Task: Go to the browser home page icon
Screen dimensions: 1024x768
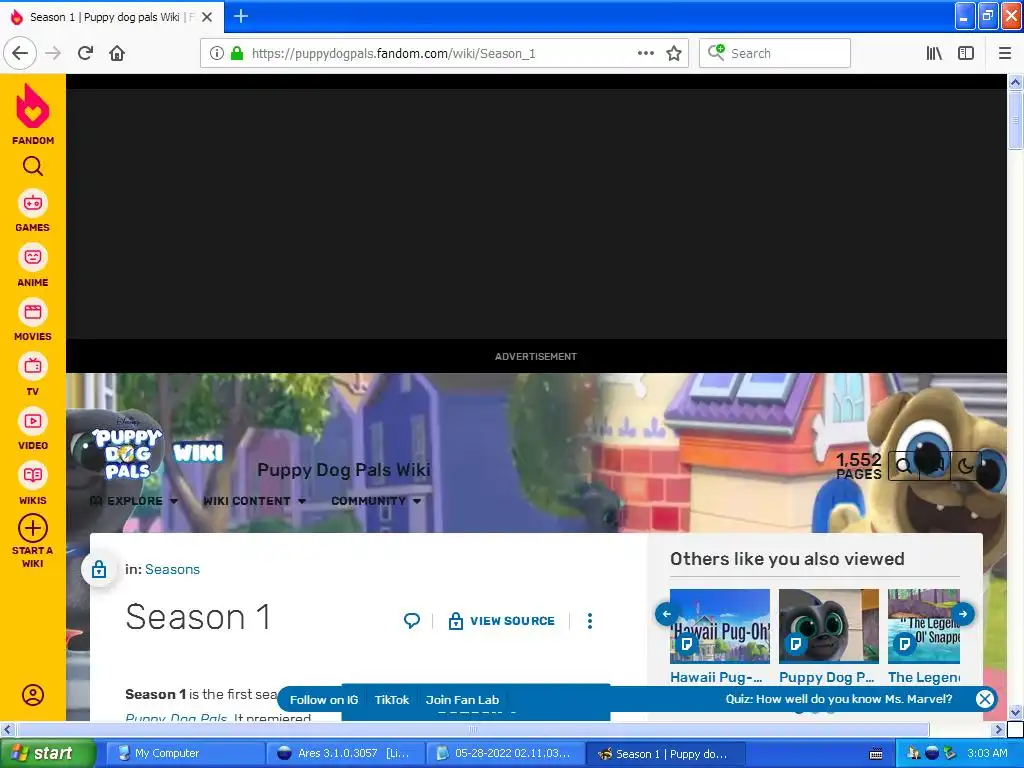Action: (x=117, y=53)
